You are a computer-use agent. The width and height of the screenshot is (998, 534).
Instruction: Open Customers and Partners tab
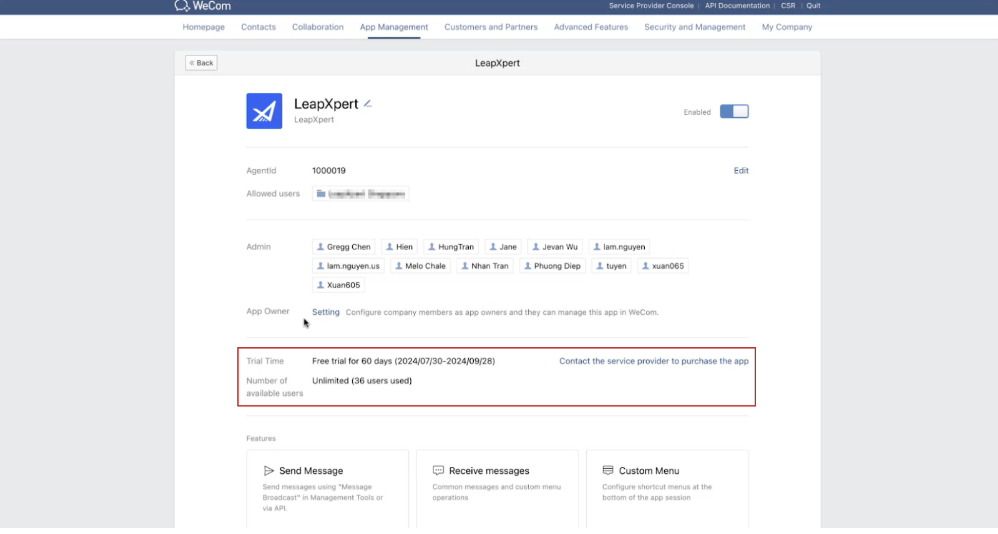[x=491, y=27]
